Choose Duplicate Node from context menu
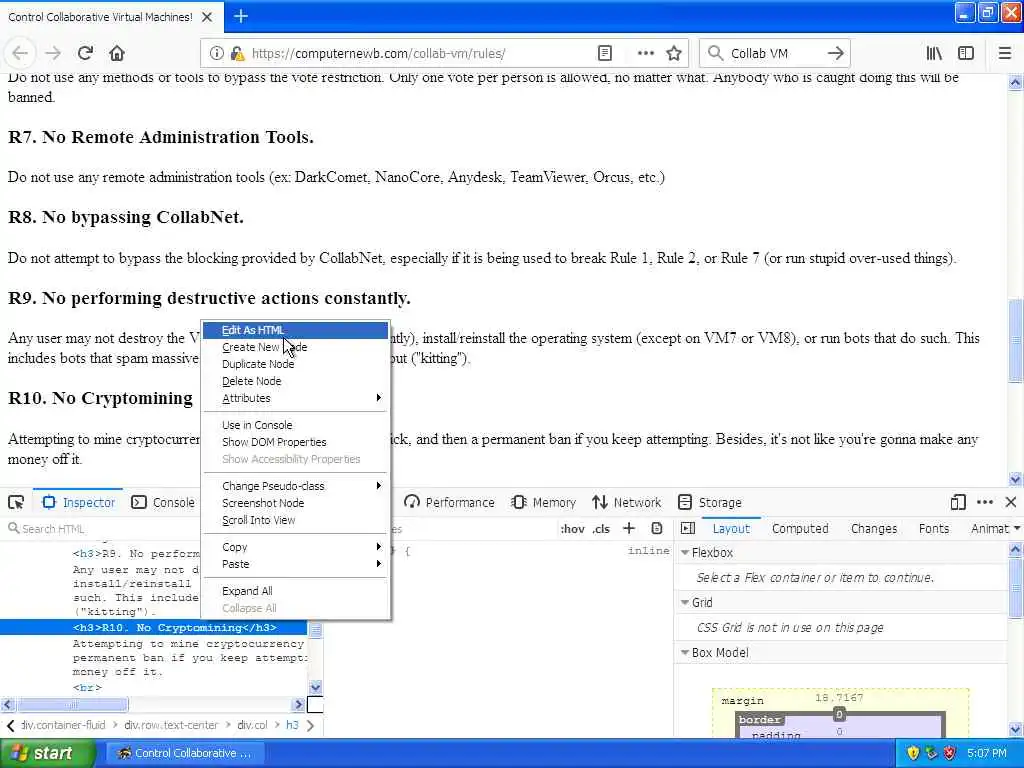This screenshot has width=1024, height=768. coord(295,364)
